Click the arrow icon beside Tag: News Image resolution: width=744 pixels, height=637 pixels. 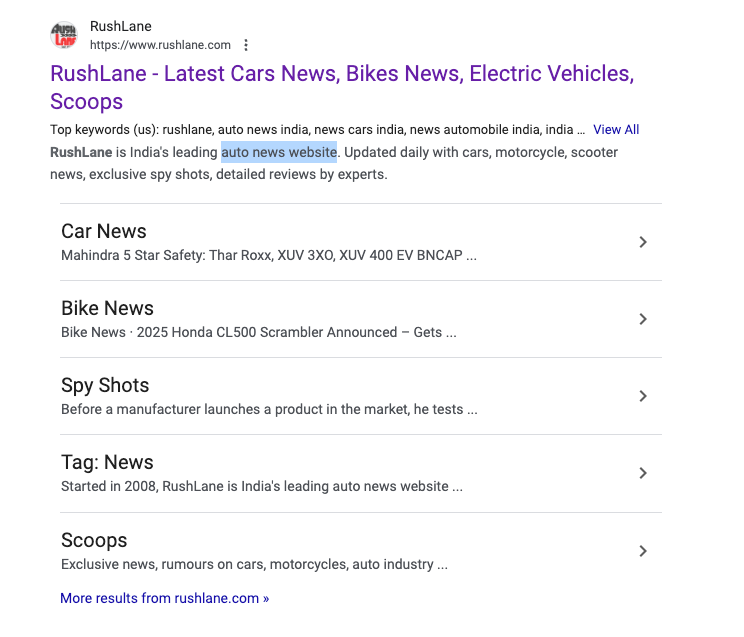click(x=643, y=473)
